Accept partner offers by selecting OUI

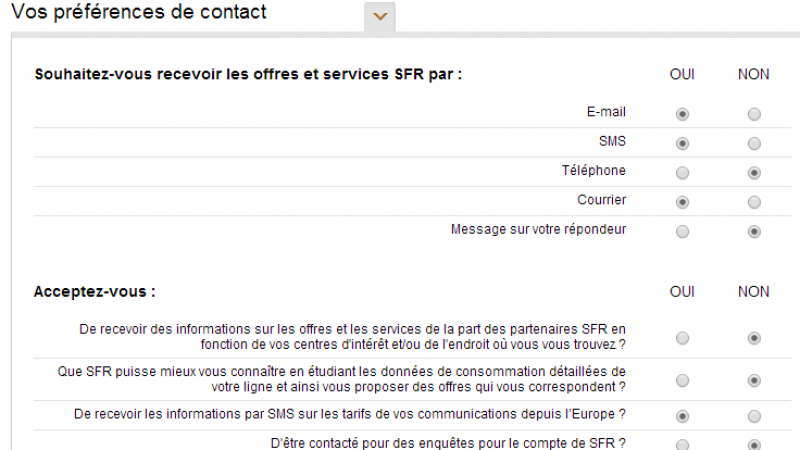pyautogui.click(x=682, y=338)
